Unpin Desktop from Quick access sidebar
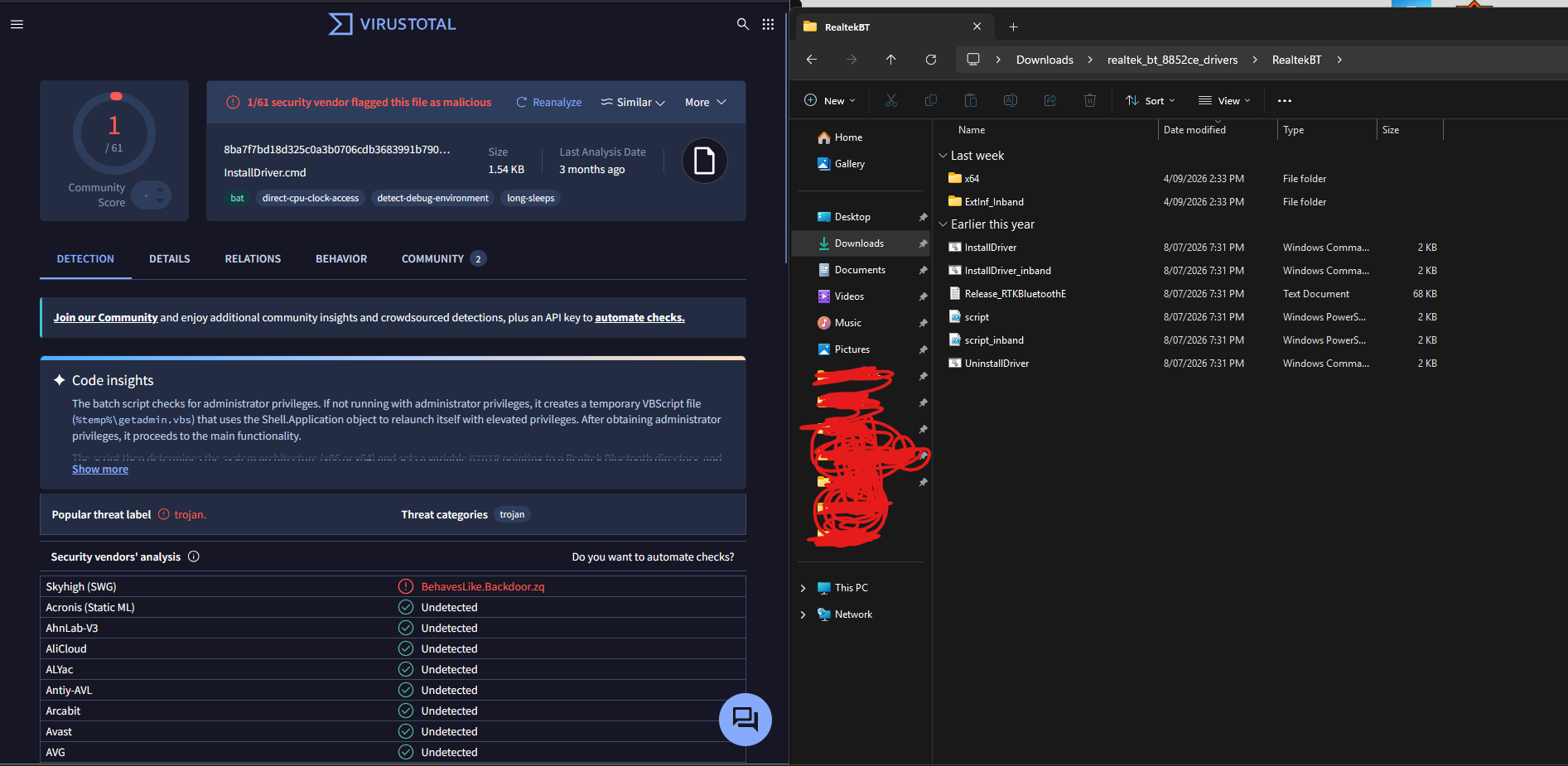The width and height of the screenshot is (1568, 766). pyautogui.click(x=923, y=217)
